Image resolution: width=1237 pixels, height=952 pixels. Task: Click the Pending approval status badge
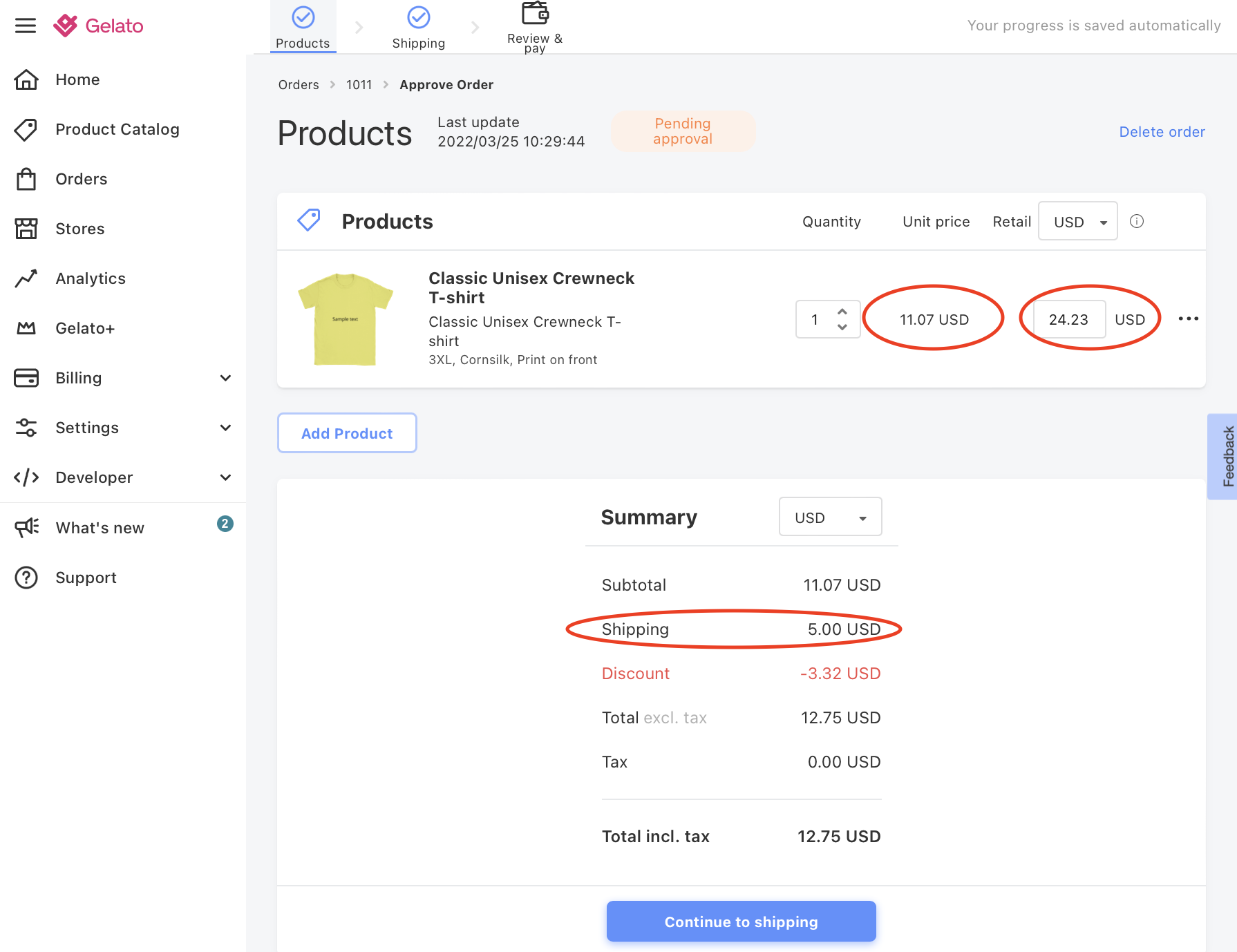(x=683, y=131)
